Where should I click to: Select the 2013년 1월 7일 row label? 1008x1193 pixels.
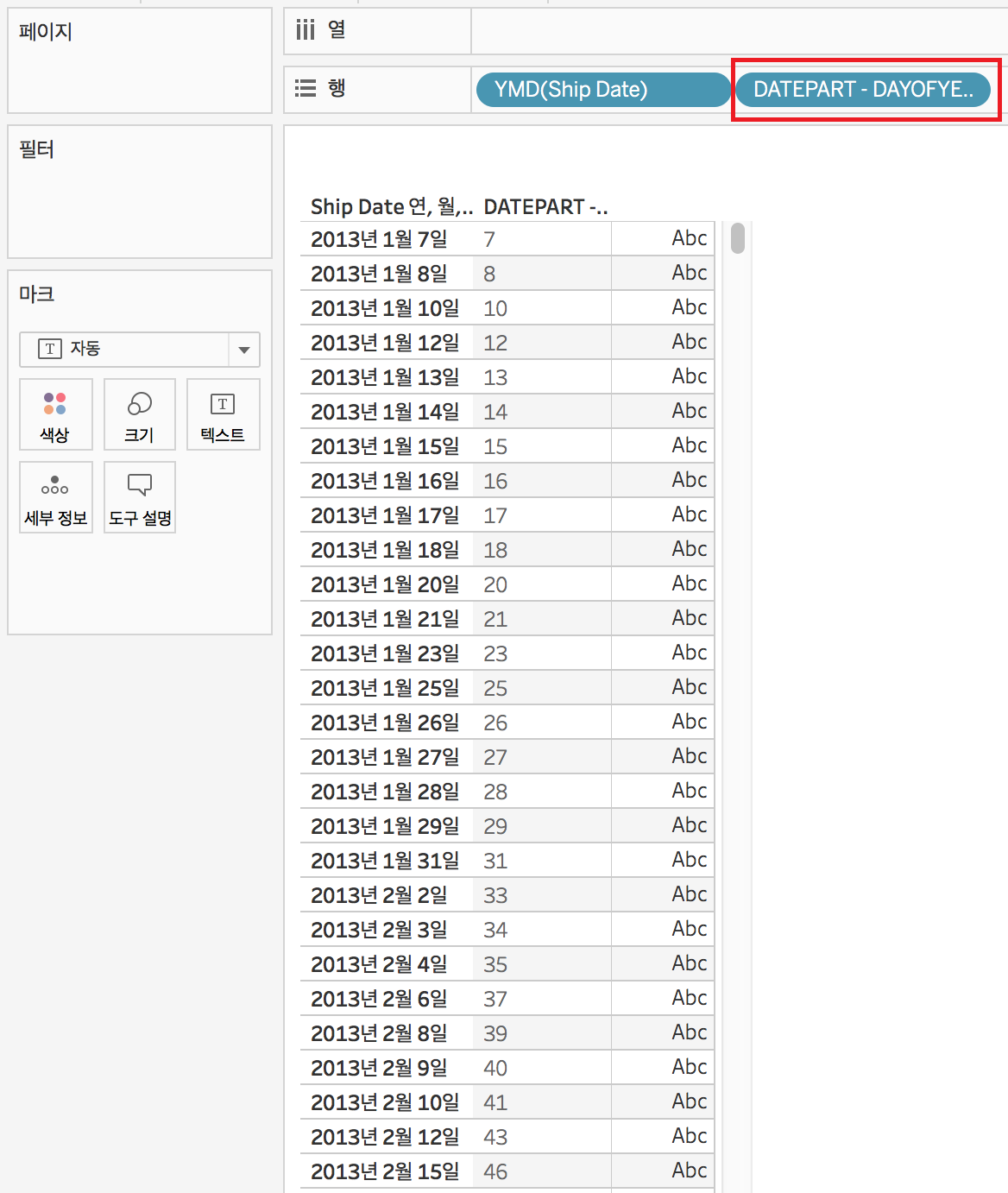379,239
